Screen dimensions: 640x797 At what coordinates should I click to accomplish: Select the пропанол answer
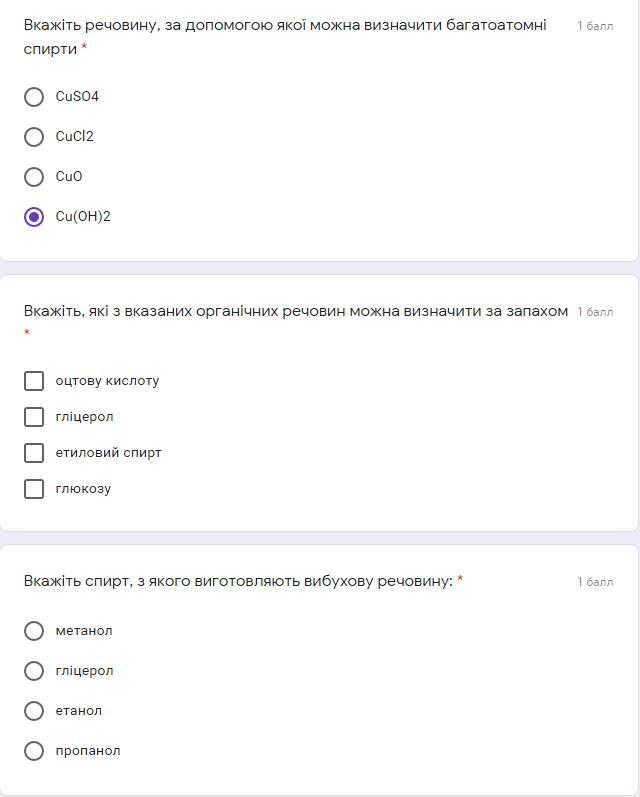click(34, 751)
